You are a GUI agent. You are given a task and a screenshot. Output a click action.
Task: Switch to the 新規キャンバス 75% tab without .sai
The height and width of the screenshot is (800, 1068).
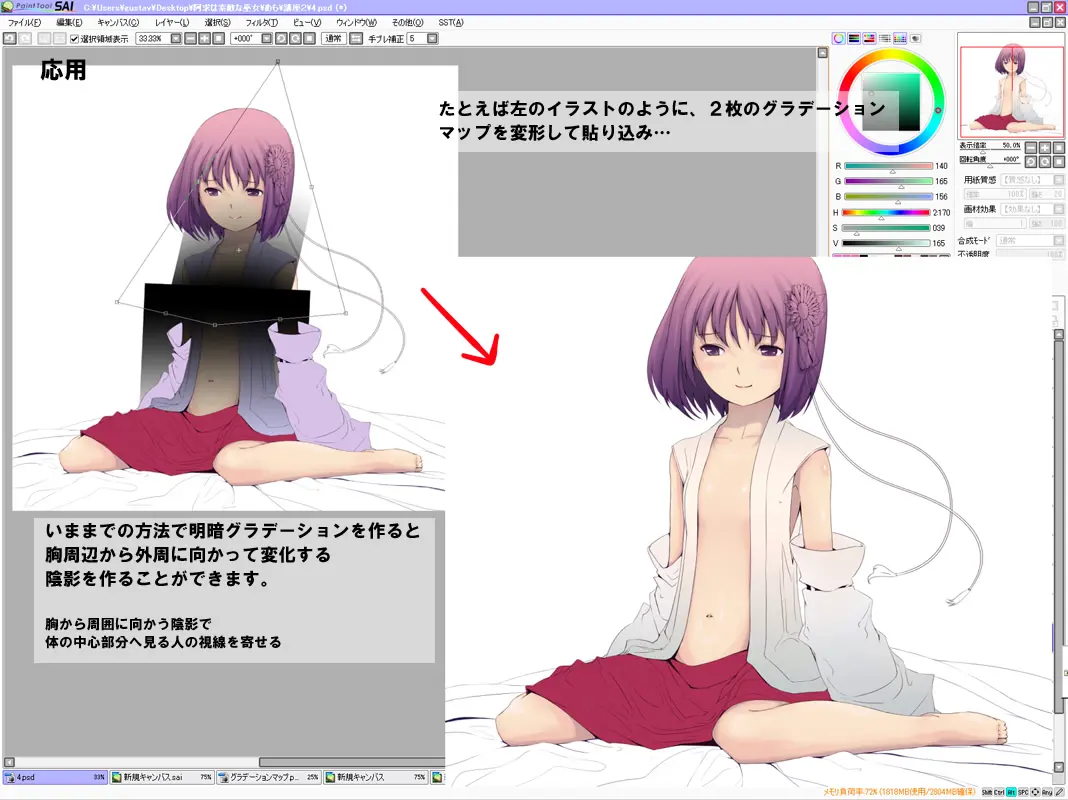click(375, 777)
